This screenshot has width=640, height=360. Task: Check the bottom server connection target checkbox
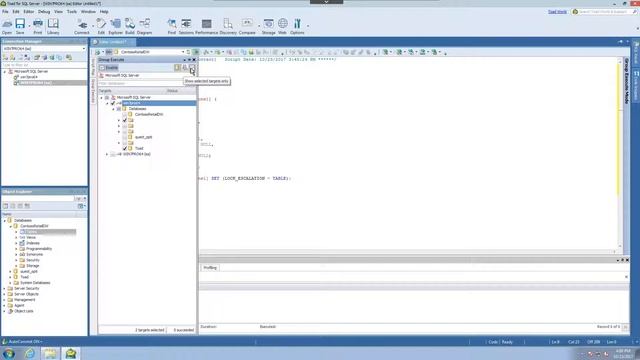click(113, 154)
